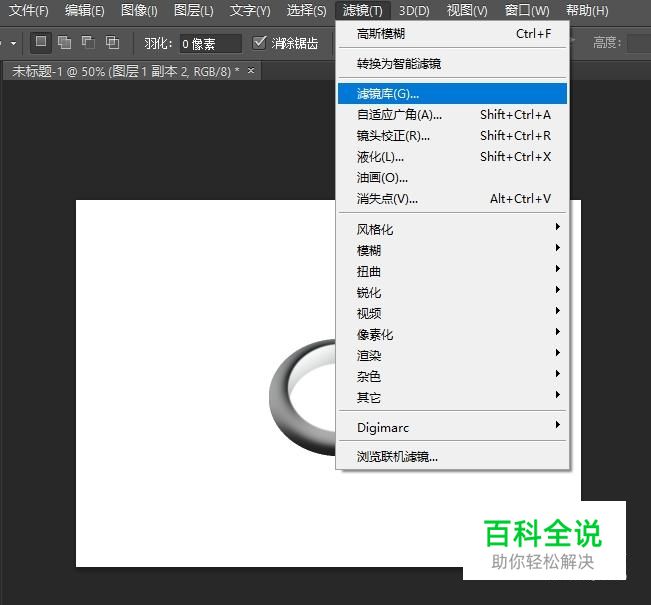Apply the last filter 高斯模糊

pos(453,34)
